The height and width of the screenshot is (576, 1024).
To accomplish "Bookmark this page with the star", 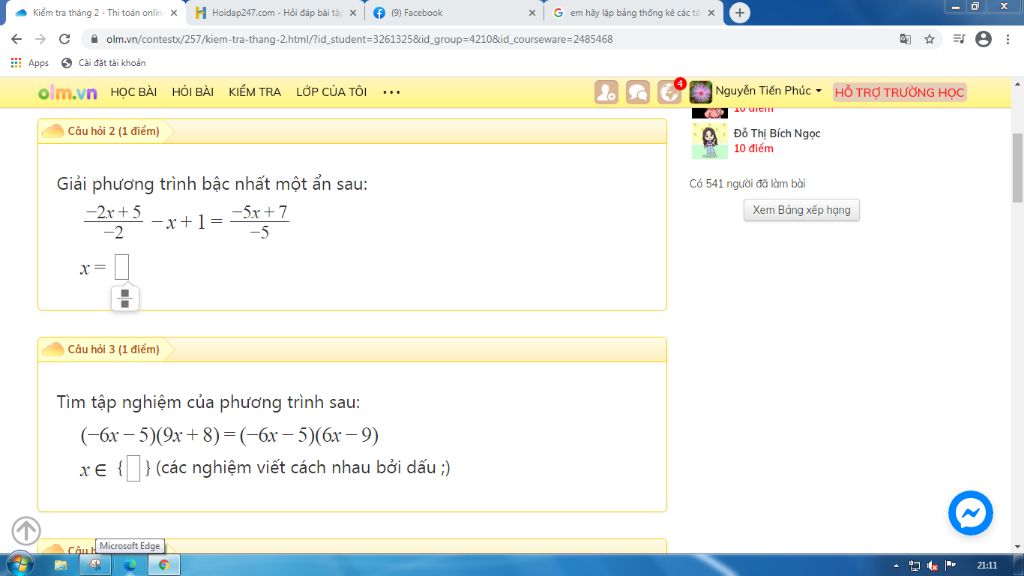I will pyautogui.click(x=929, y=39).
